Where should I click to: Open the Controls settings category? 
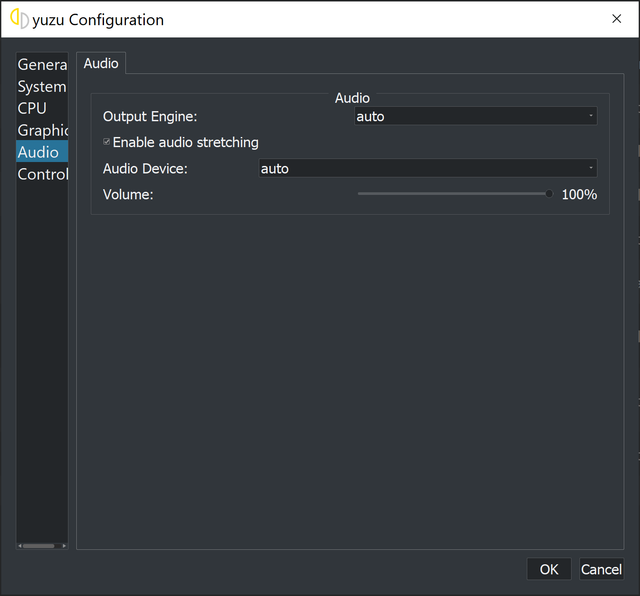point(42,174)
